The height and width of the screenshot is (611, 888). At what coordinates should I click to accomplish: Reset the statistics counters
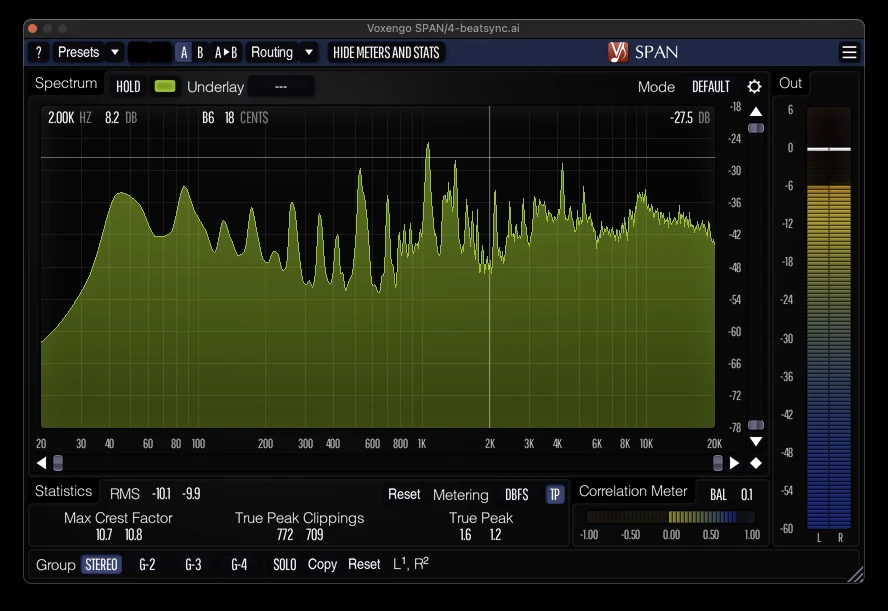point(404,494)
